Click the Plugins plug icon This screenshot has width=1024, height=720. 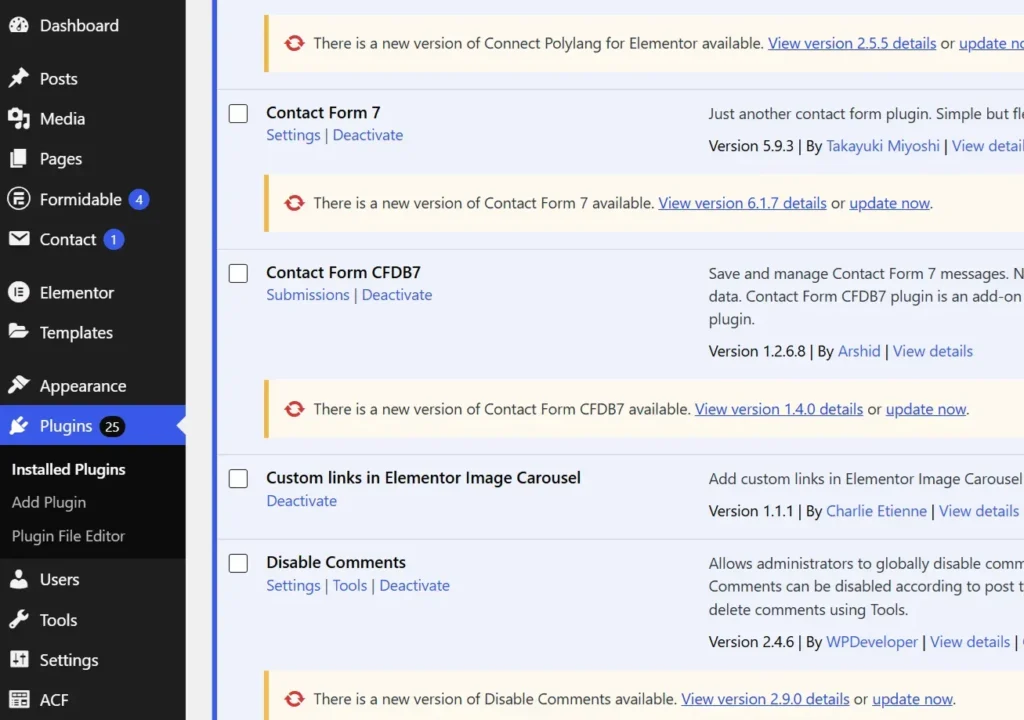tap(19, 425)
